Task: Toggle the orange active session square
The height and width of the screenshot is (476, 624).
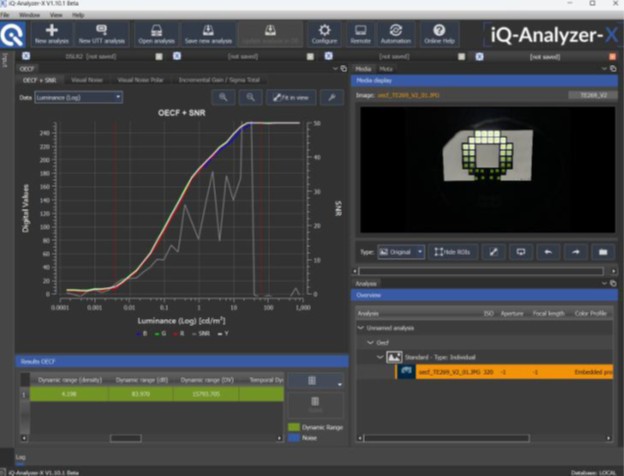Action: coord(612,57)
